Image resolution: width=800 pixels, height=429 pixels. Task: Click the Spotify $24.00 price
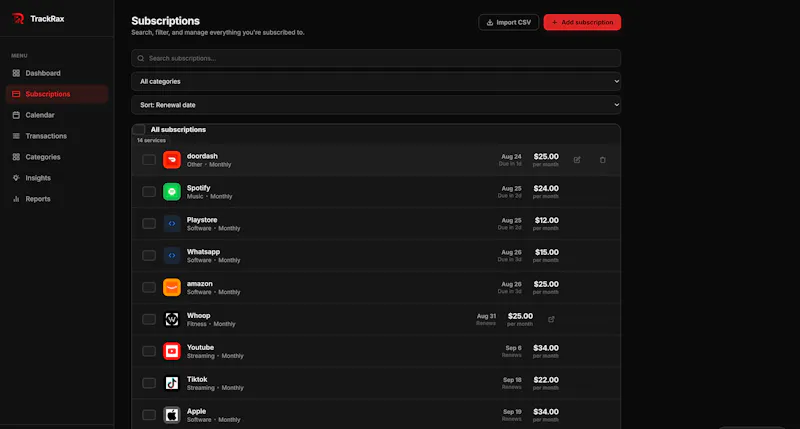click(546, 188)
